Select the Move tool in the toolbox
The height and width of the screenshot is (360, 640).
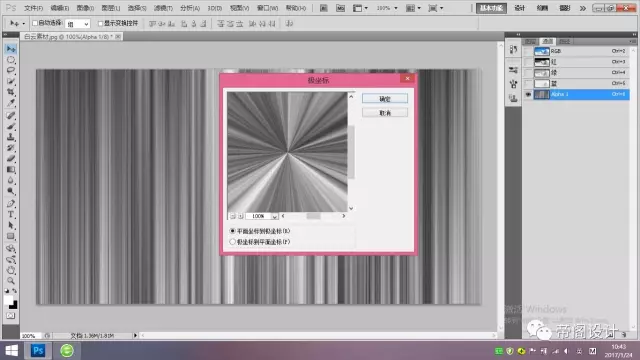coord(11,49)
